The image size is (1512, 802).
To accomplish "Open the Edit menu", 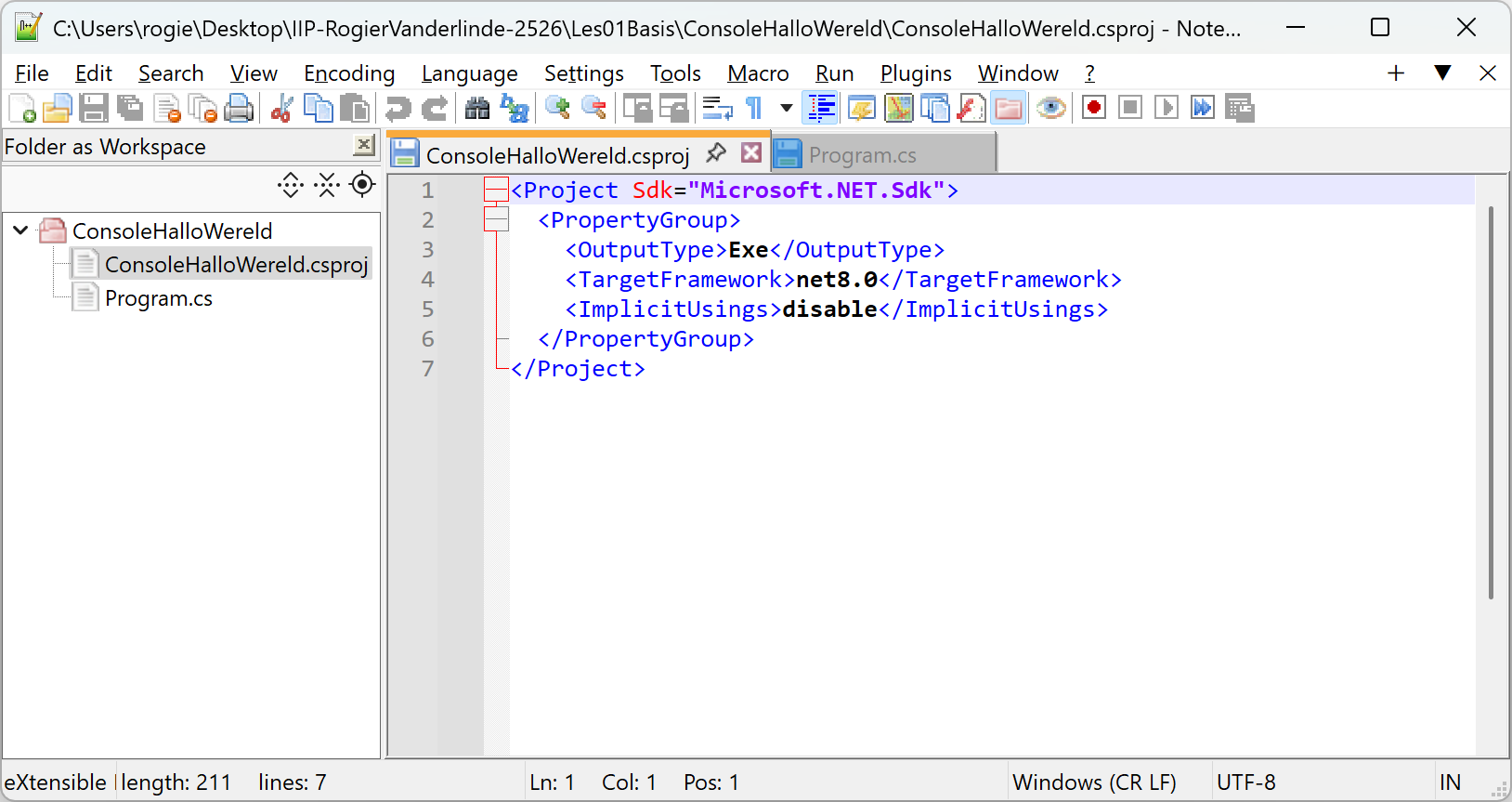I will [94, 73].
